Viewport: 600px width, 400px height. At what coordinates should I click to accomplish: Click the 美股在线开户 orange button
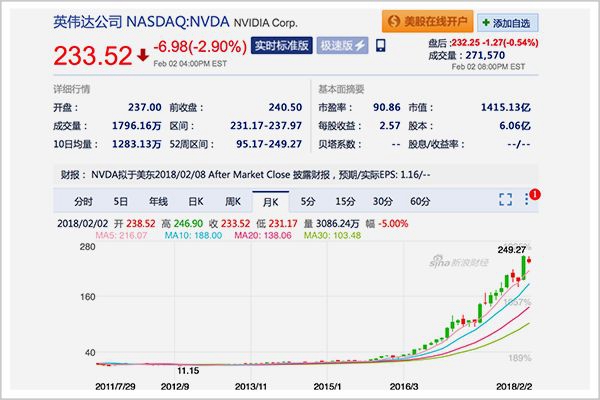tap(427, 21)
